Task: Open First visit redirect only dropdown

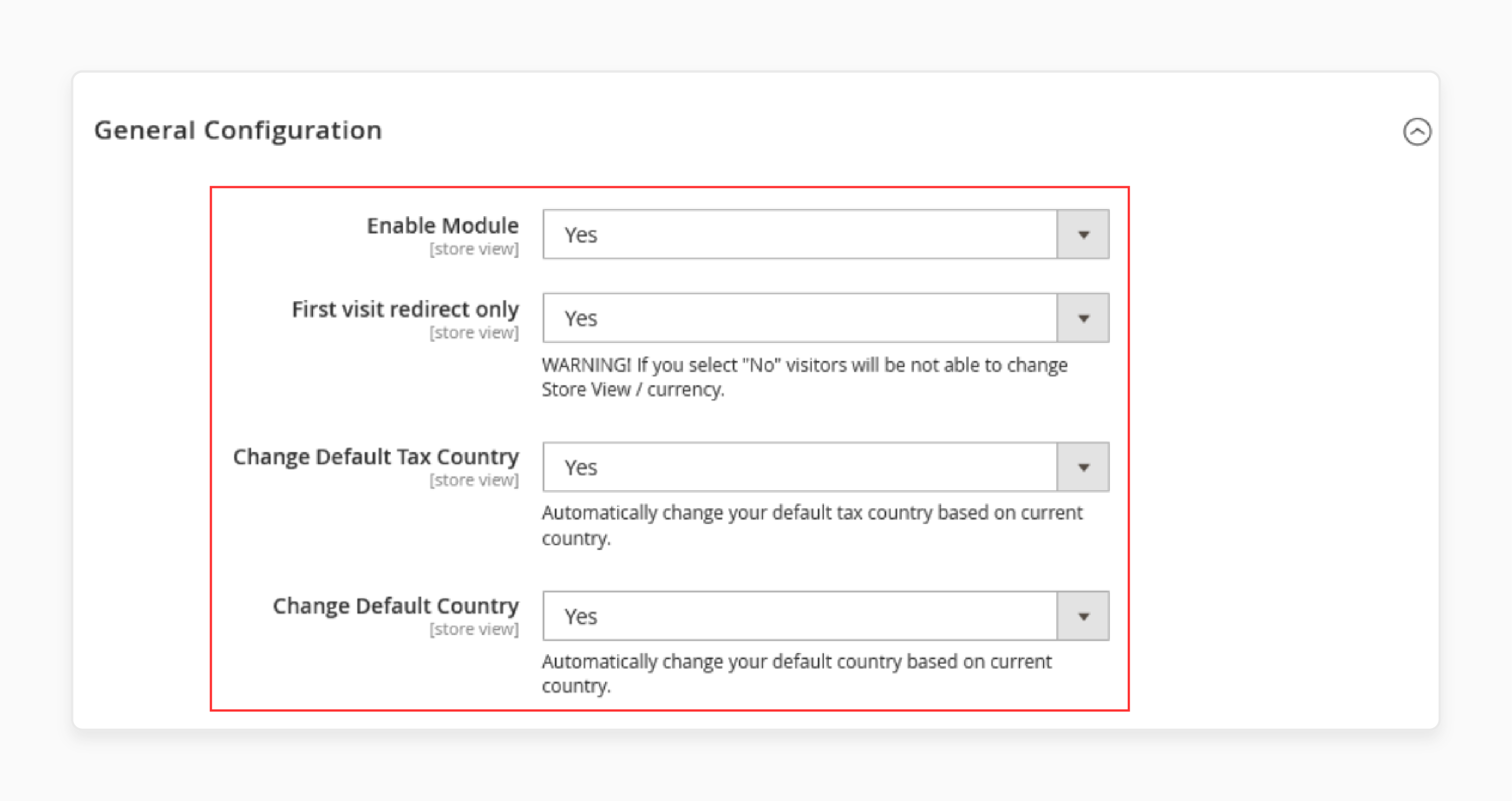Action: (x=826, y=318)
